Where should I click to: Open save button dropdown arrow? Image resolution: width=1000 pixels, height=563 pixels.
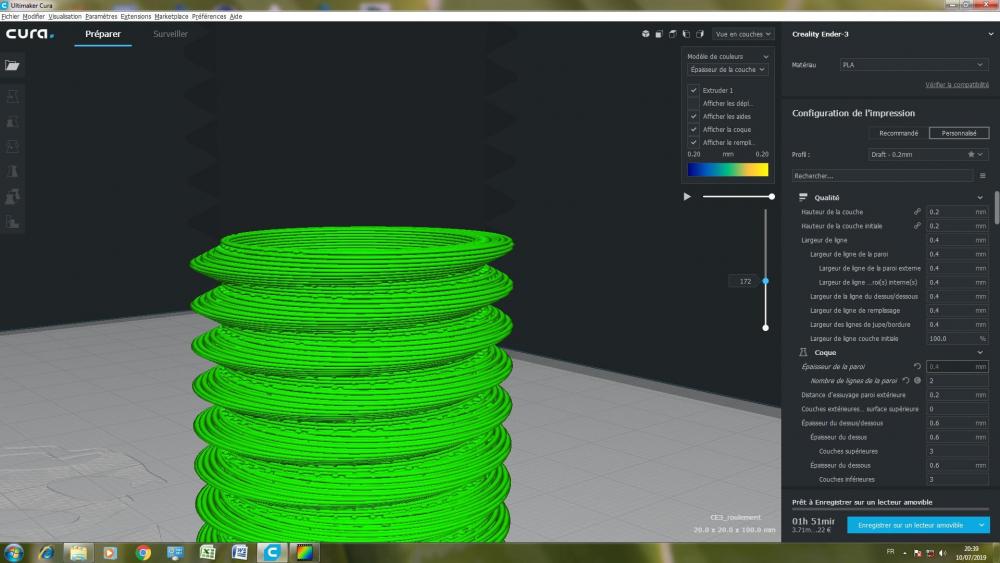[981, 525]
